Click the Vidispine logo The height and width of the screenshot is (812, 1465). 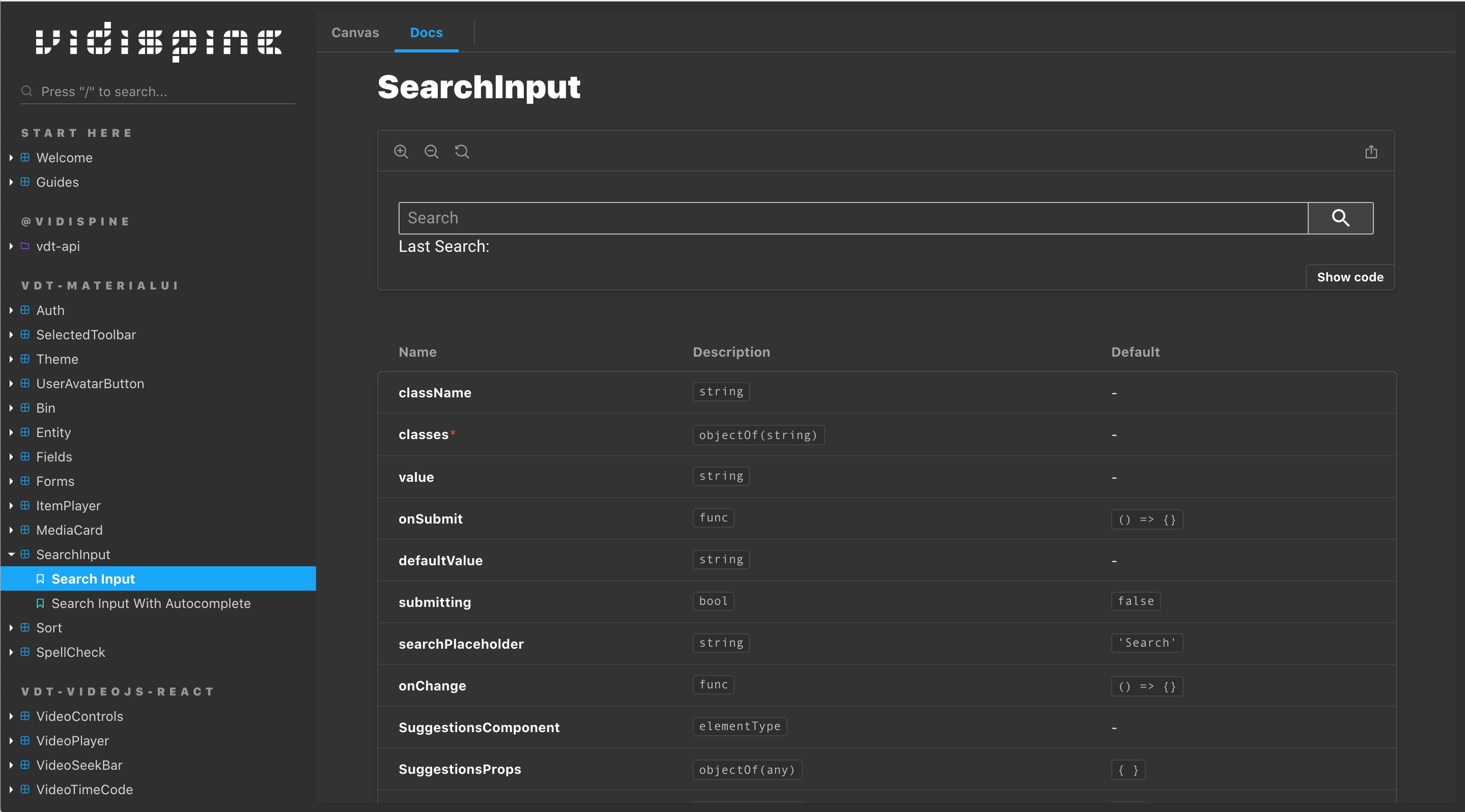tap(159, 42)
